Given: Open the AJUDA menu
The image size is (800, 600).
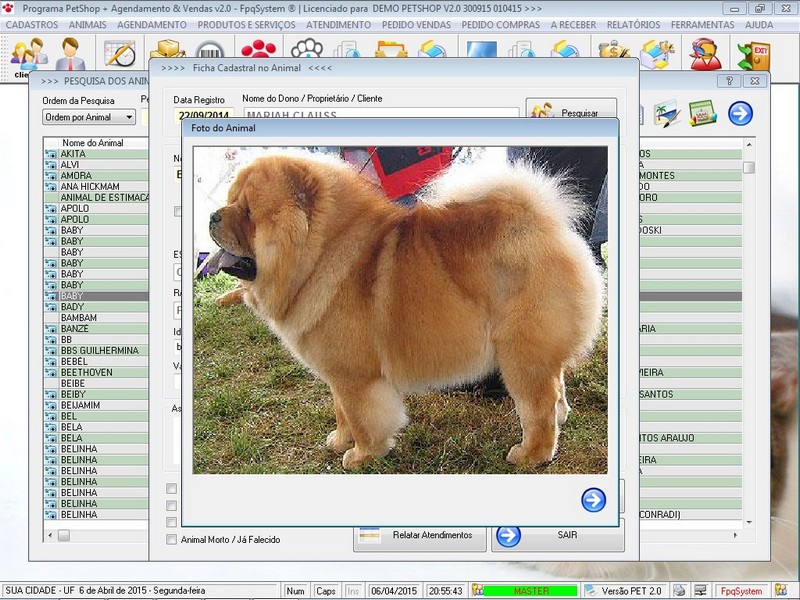Looking at the screenshot, I should point(759,24).
